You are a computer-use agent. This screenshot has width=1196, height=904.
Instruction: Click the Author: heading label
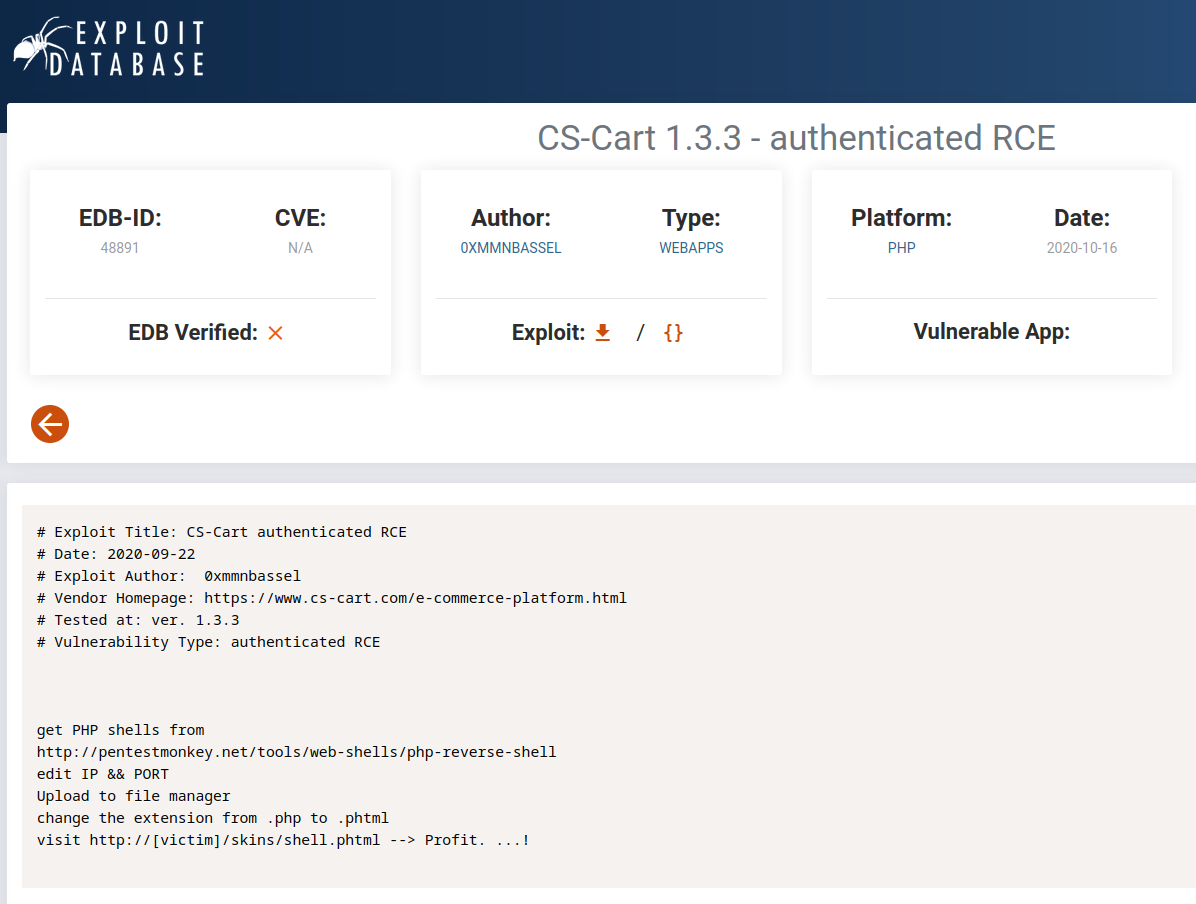coord(510,217)
